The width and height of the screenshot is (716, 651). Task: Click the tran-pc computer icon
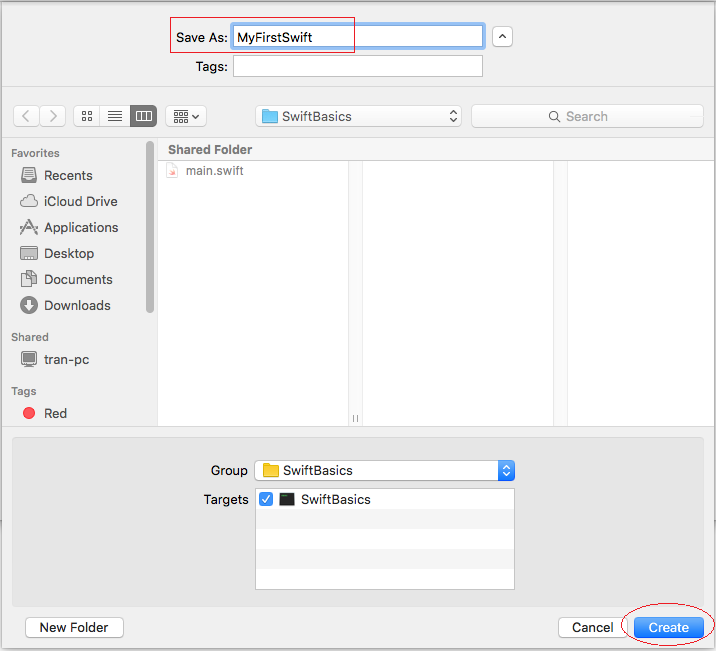[29, 359]
